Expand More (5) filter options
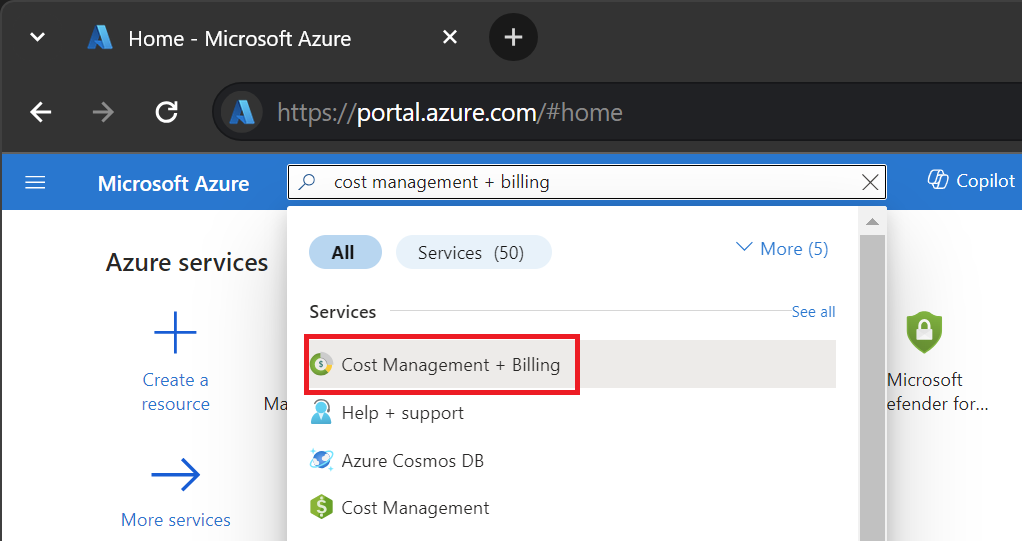Viewport: 1022px width, 541px height. pos(782,249)
